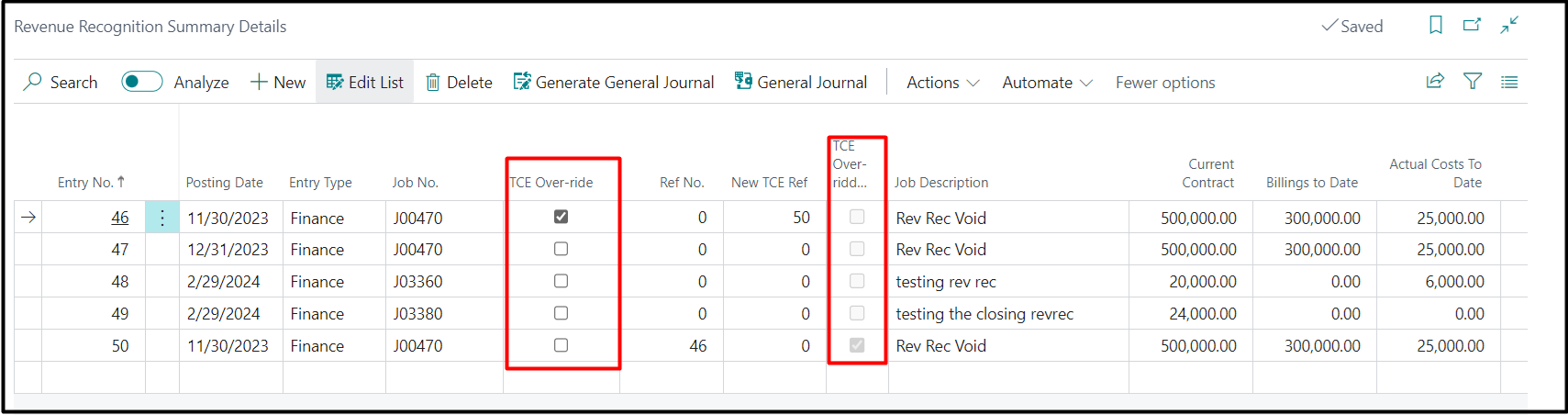This screenshot has height=415, width=1568.
Task: Click the collapse page arrows icon
Action: tap(1509, 26)
